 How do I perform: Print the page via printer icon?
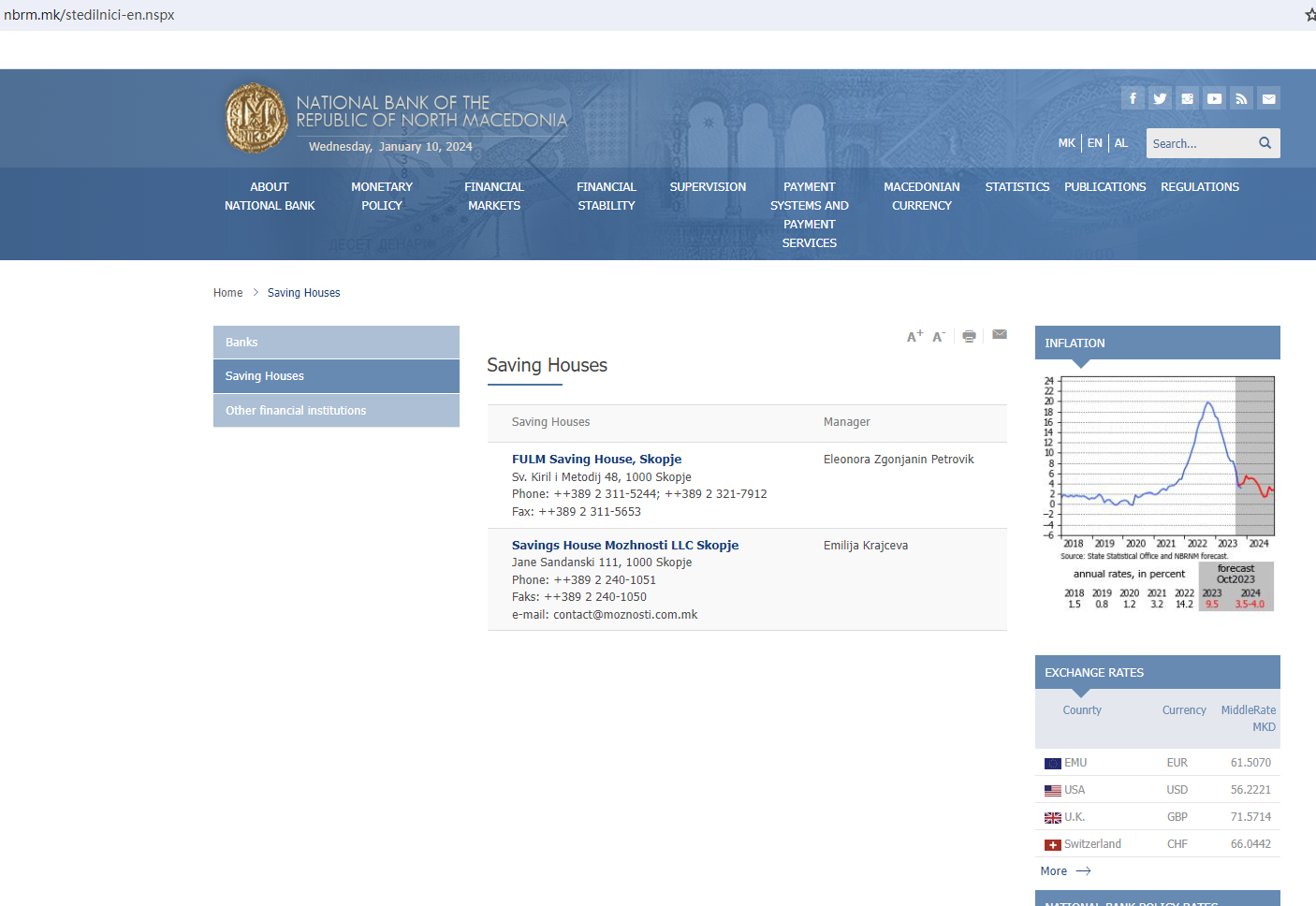pos(969,336)
